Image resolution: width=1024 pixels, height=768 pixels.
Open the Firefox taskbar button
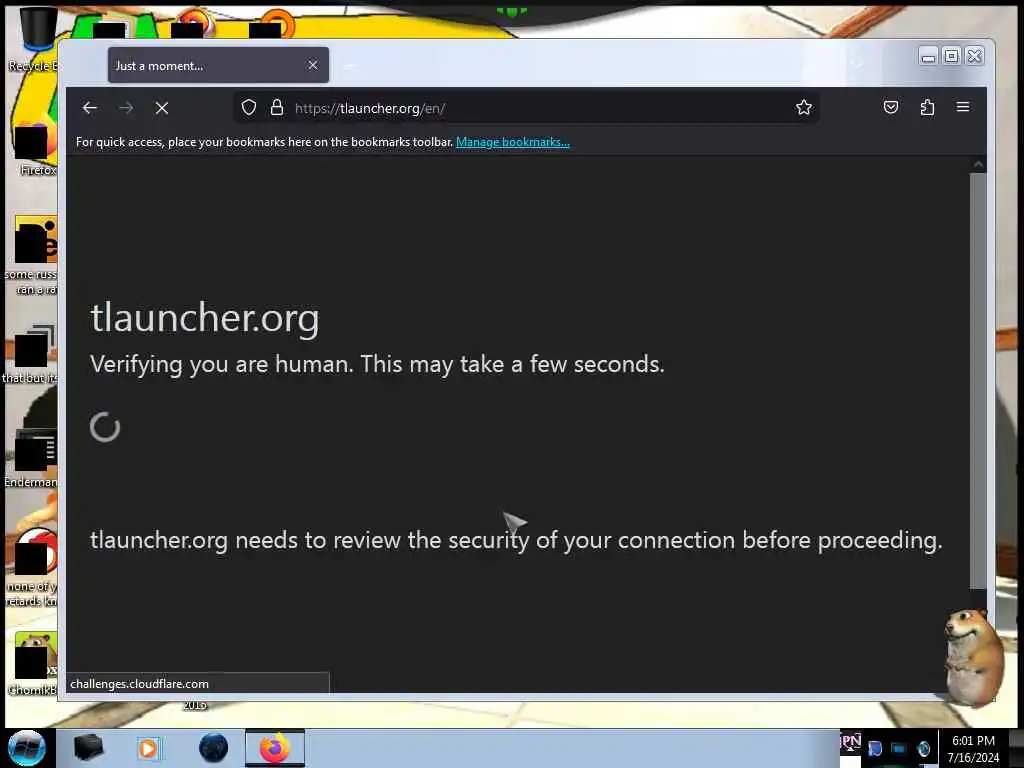275,748
